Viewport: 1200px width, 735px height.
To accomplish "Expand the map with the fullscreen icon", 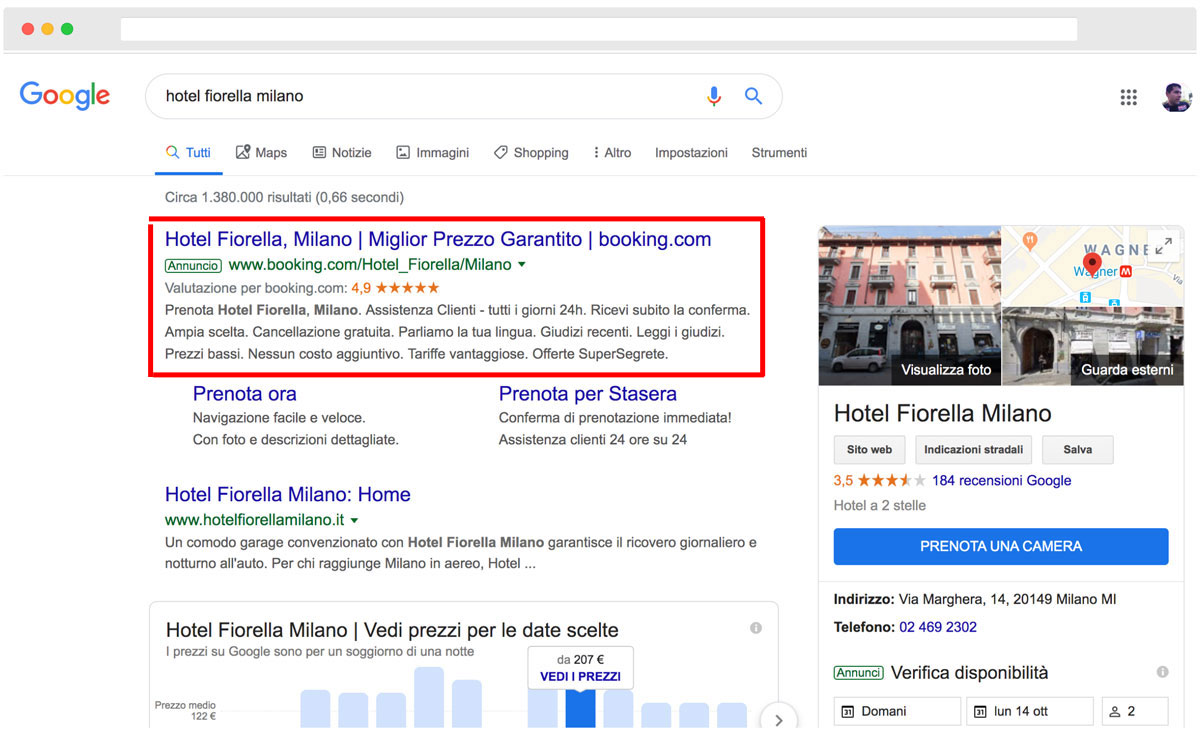I will coord(1163,246).
